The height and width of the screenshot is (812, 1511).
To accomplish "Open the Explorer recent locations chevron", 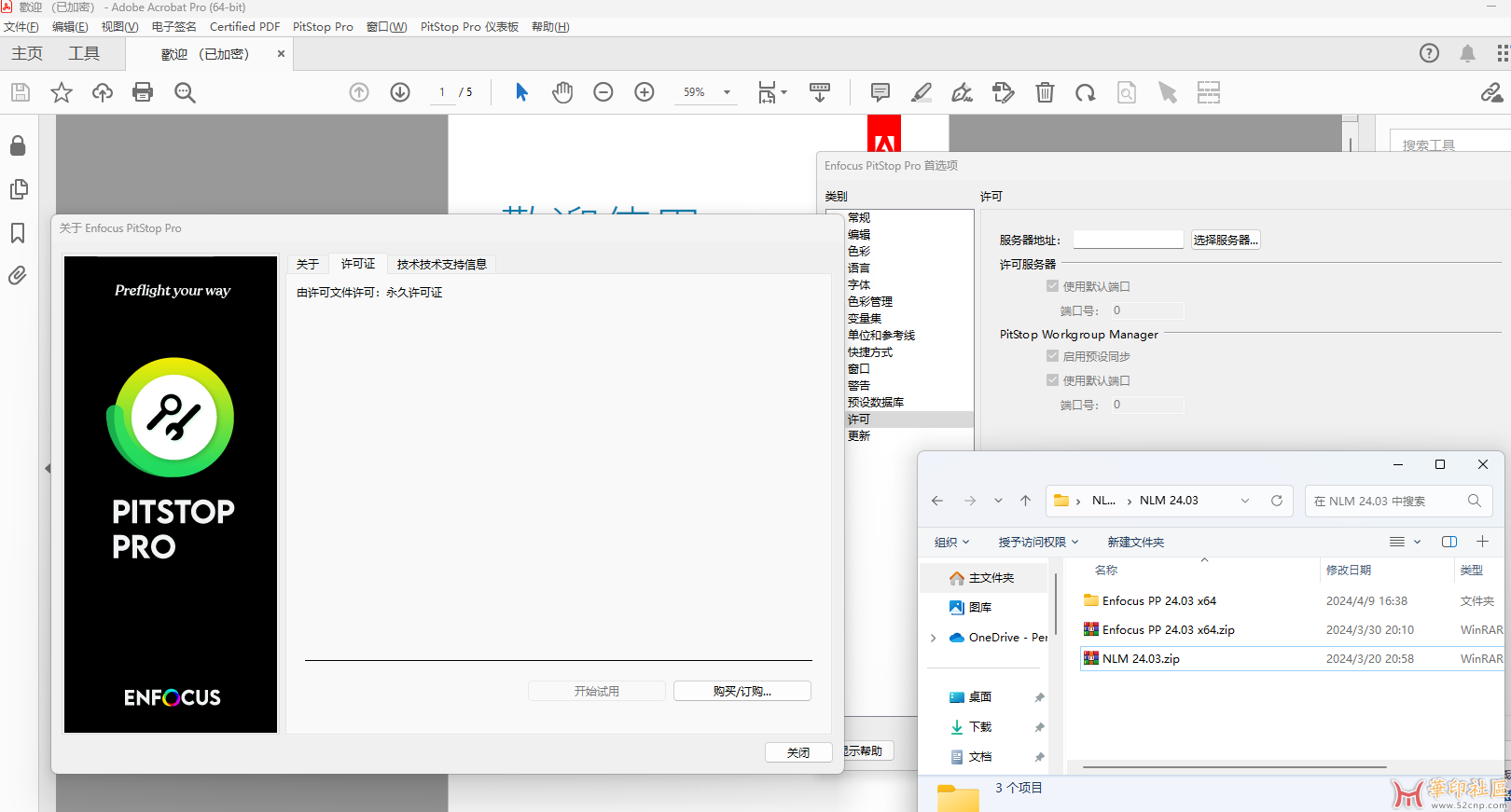I will point(998,501).
